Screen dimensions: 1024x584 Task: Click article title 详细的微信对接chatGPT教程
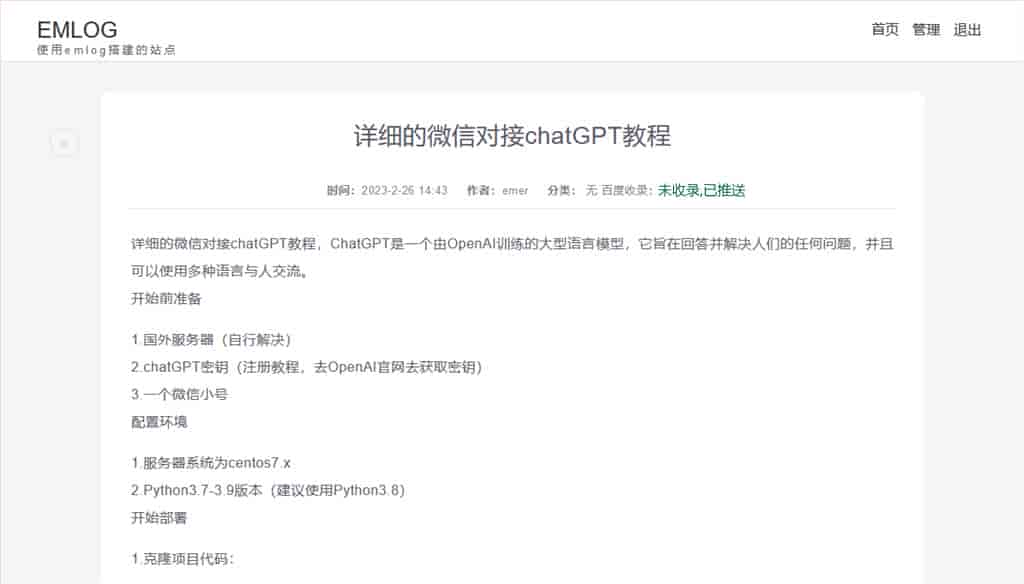(x=512, y=136)
